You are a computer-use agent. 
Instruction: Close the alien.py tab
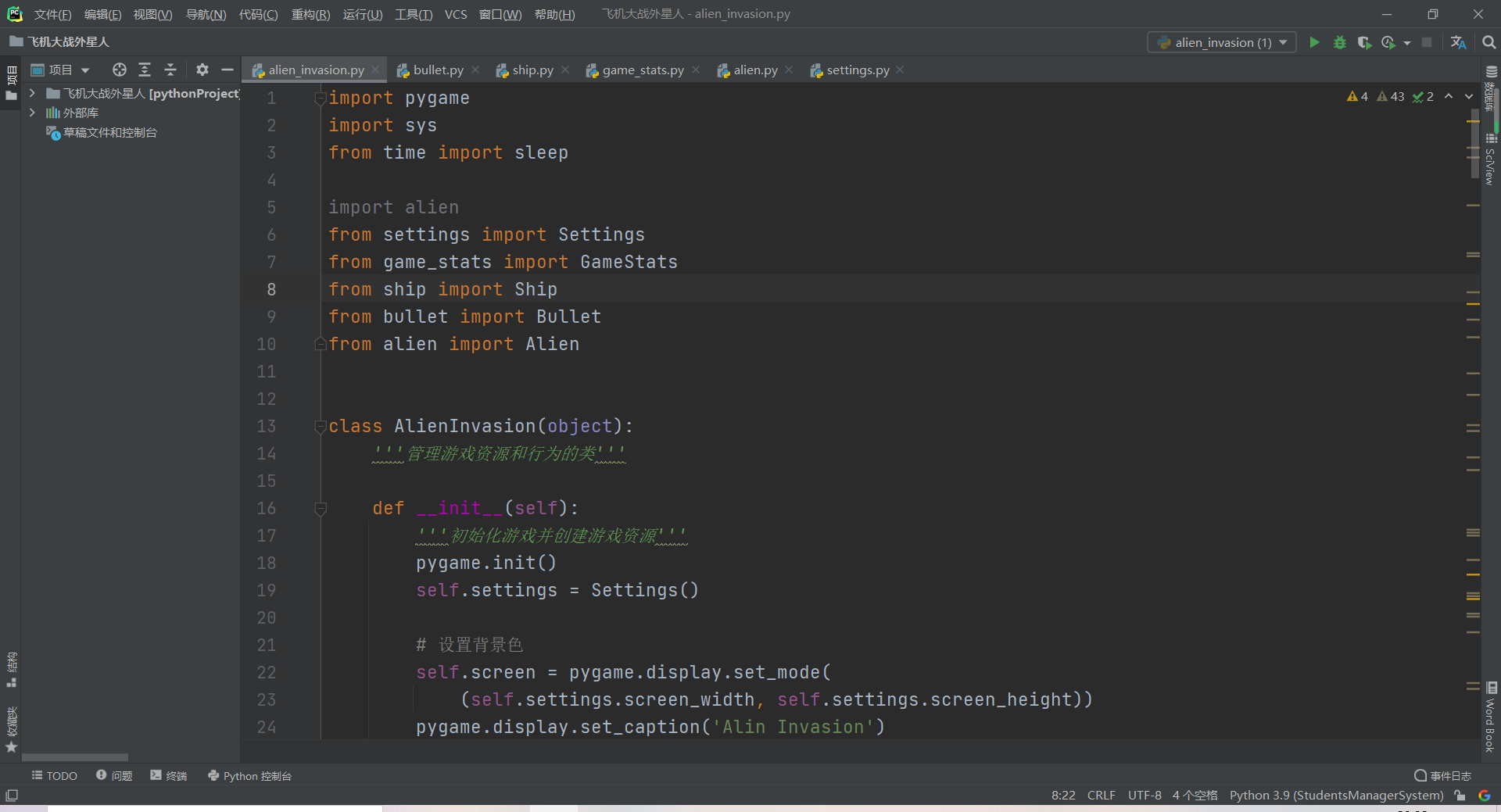(789, 70)
